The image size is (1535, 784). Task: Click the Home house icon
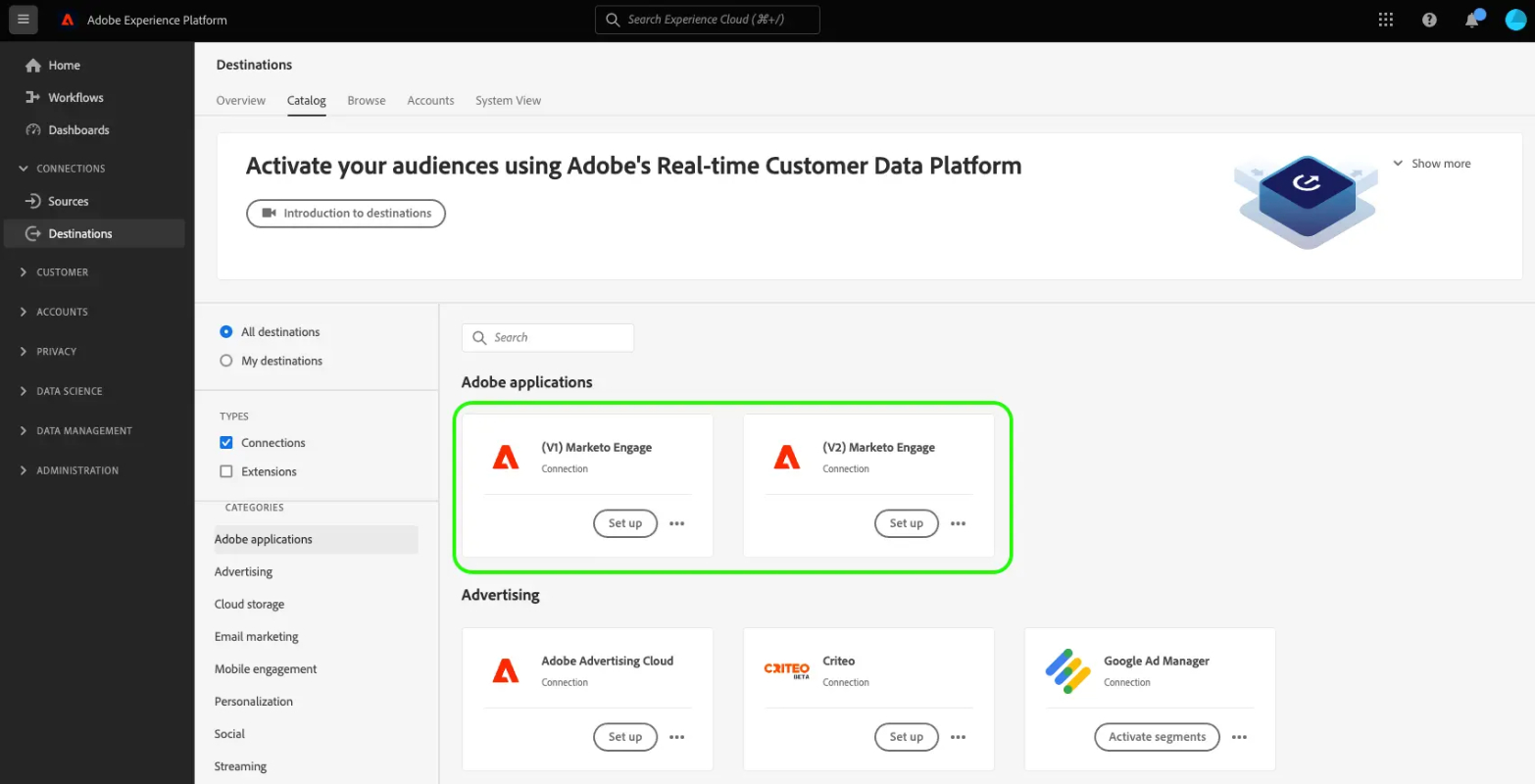click(33, 66)
